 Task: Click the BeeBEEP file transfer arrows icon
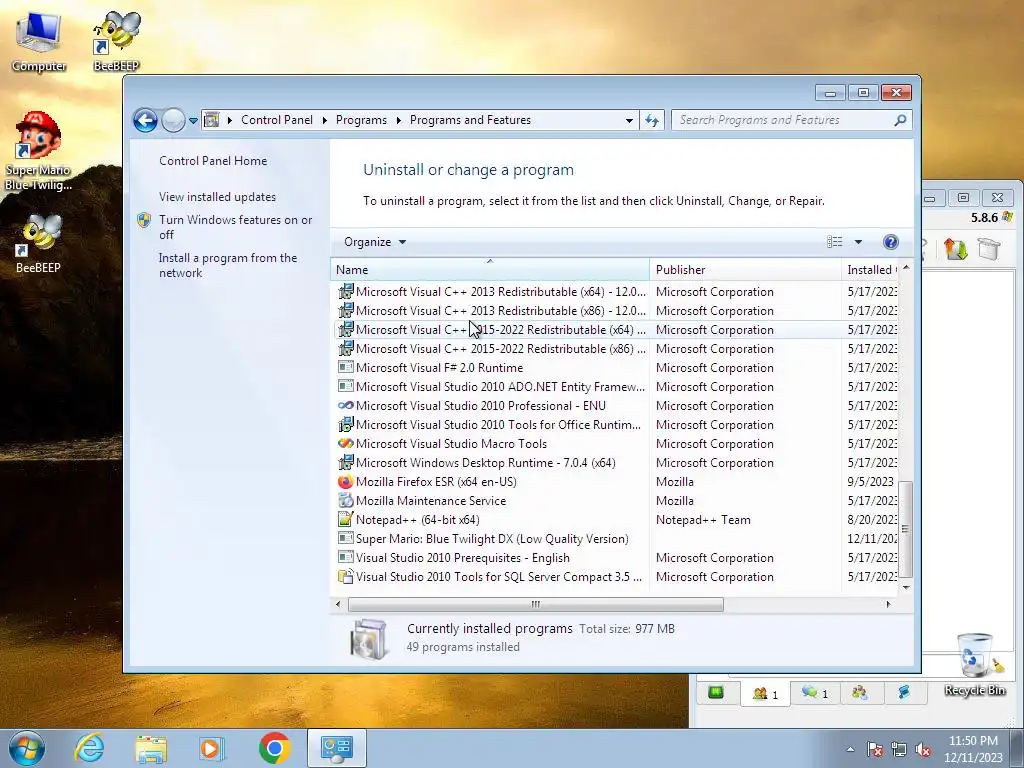[955, 249]
